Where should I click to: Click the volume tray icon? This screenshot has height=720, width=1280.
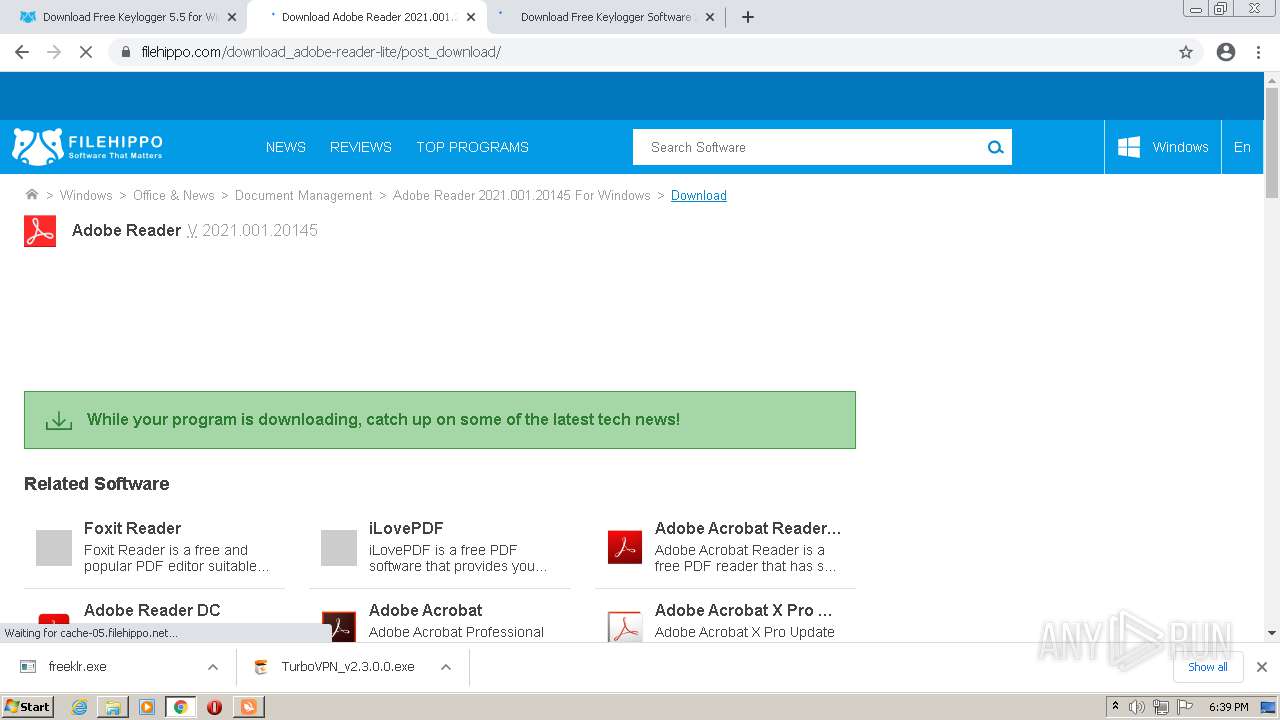pos(1136,707)
